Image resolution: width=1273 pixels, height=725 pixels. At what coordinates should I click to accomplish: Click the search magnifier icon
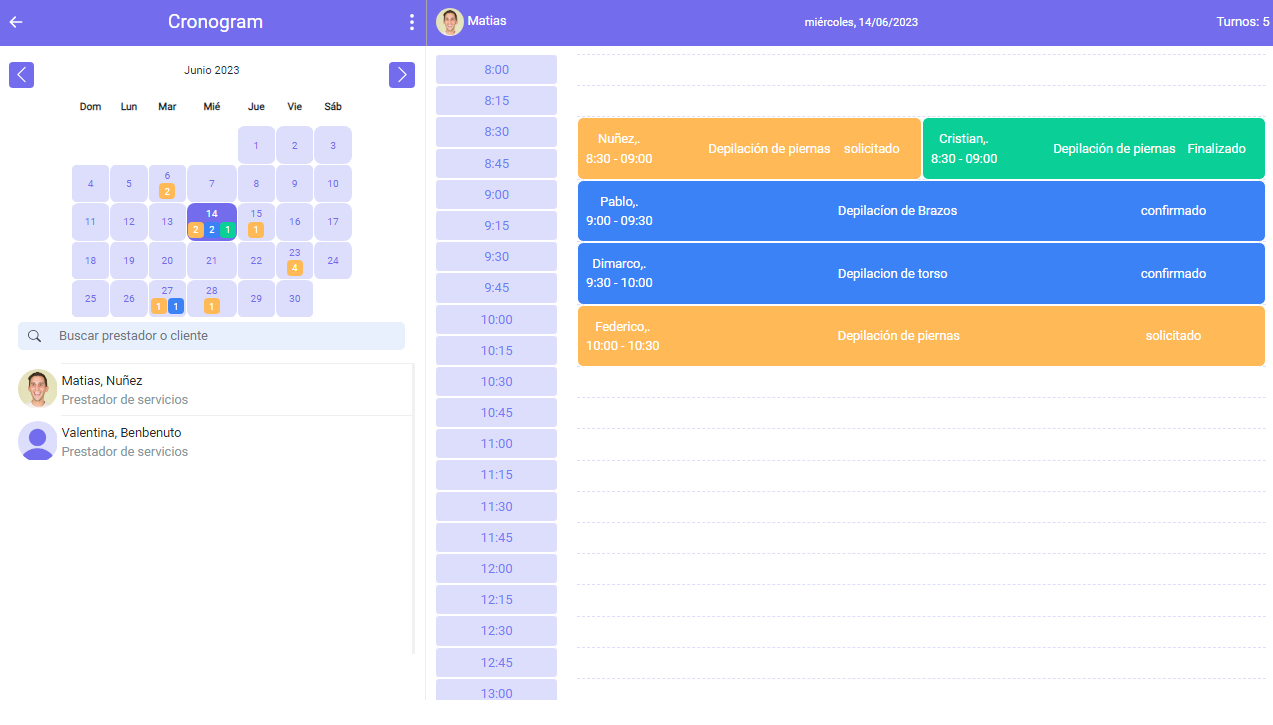pyautogui.click(x=35, y=336)
